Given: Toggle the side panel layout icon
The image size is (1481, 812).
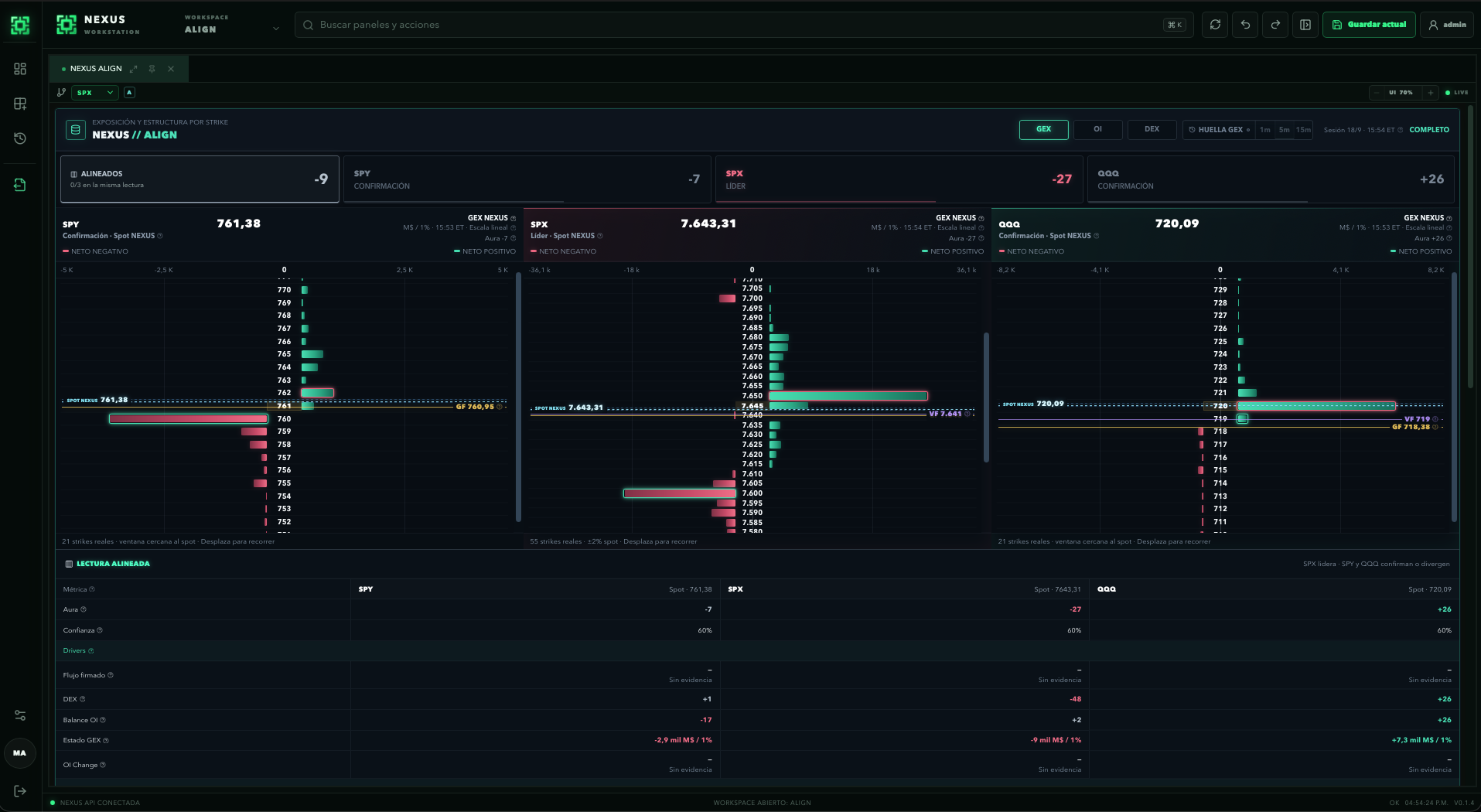Looking at the screenshot, I should 1305,25.
